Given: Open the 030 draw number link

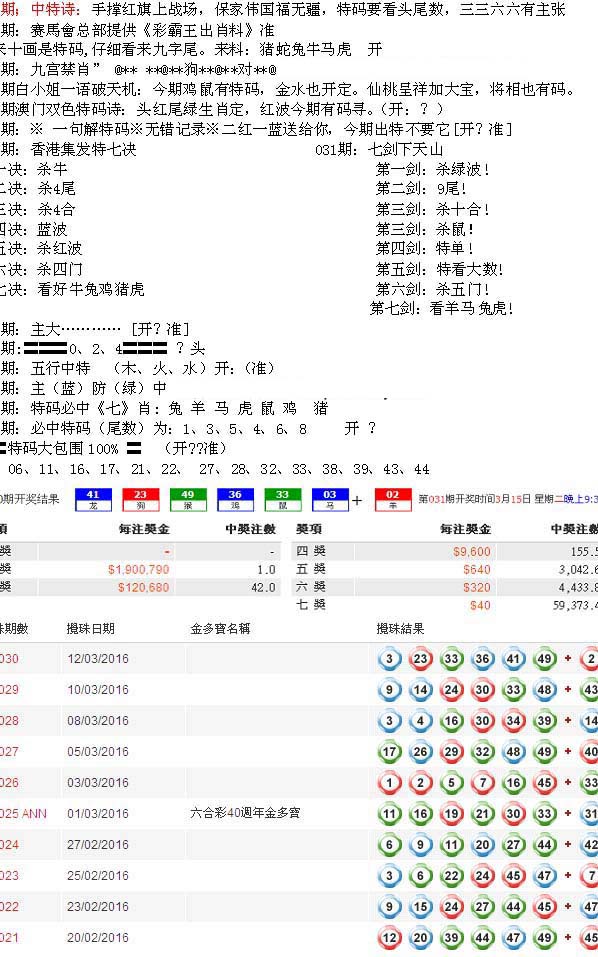Looking at the screenshot, I should [x=9, y=659].
